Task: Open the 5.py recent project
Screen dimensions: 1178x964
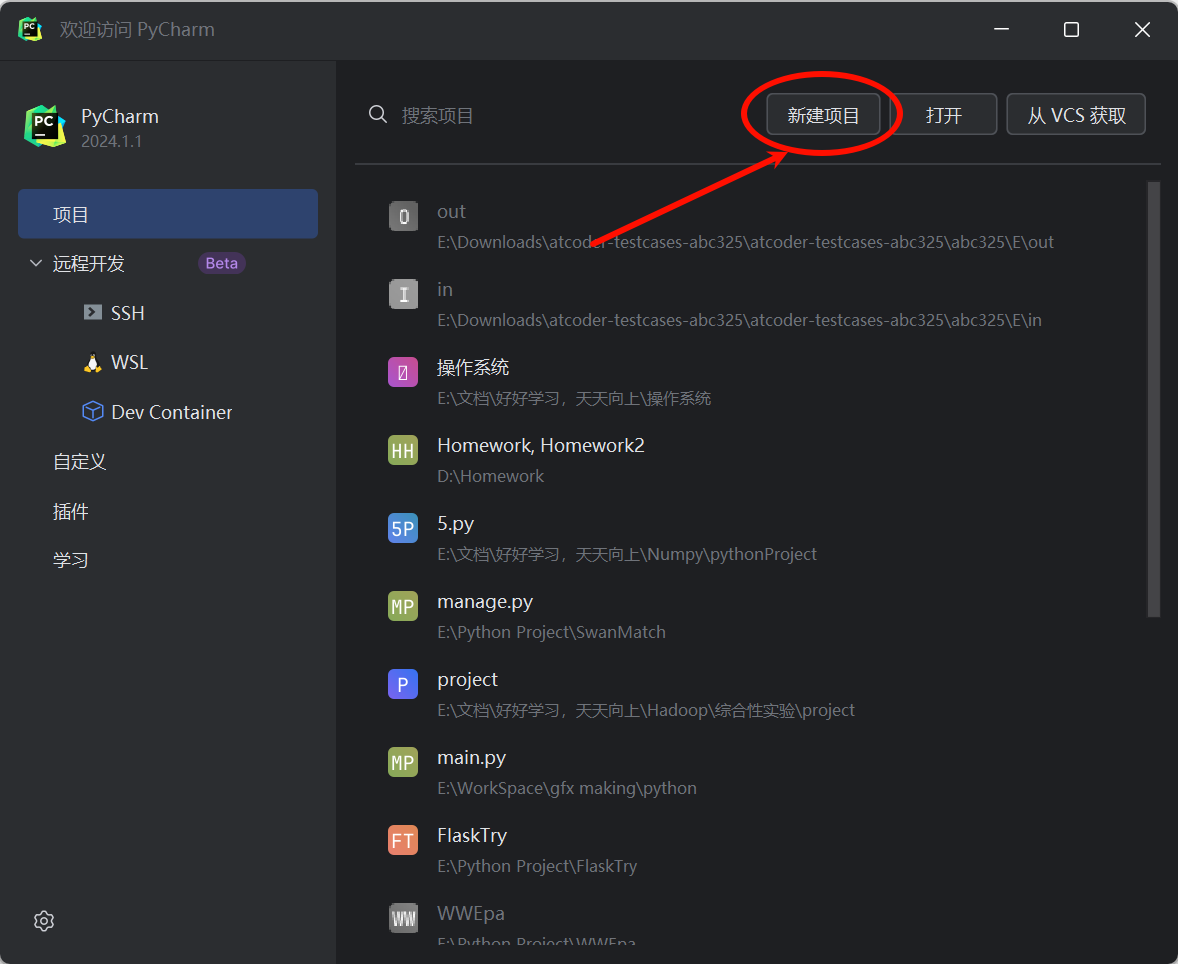Action: tap(751, 539)
